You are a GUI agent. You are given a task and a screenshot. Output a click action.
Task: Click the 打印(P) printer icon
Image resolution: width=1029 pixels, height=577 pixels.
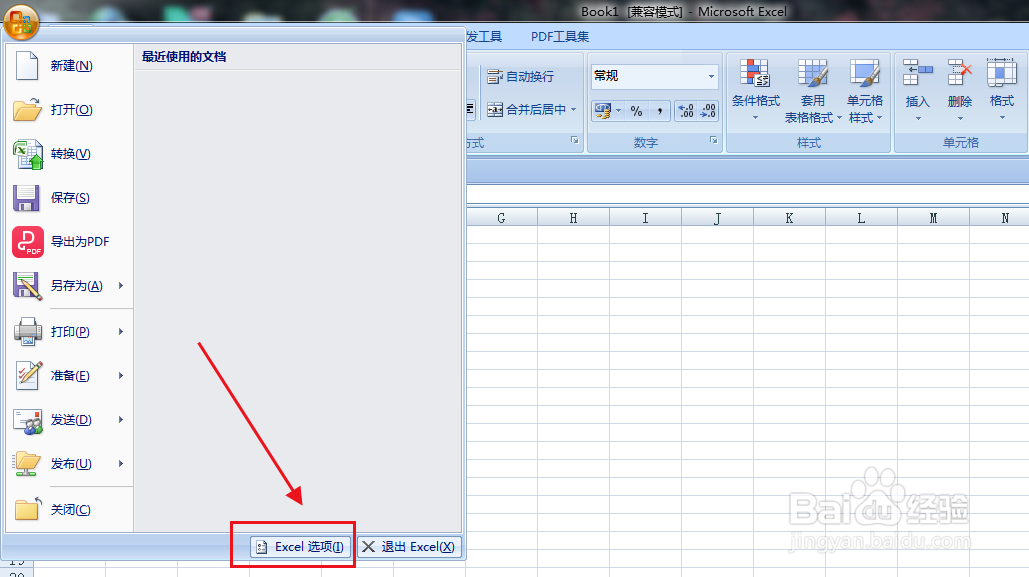[x=28, y=331]
